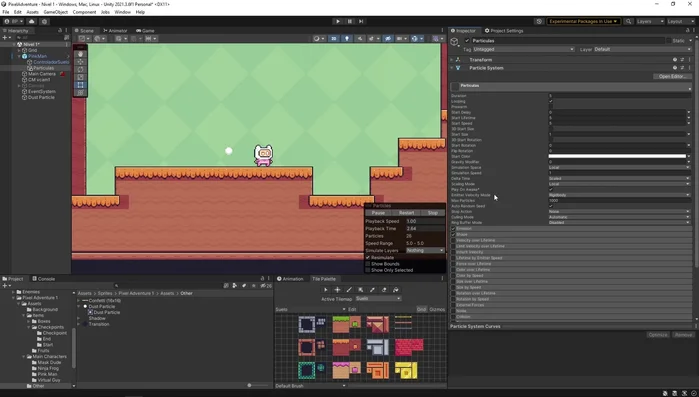This screenshot has height=397, width=699.
Task: Toggle the Static checkbox
Action: pos(669,41)
